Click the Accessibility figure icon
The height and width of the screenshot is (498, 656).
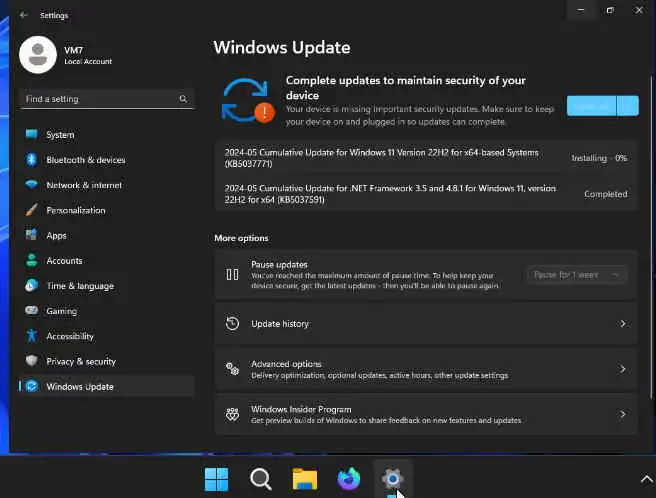[31, 336]
